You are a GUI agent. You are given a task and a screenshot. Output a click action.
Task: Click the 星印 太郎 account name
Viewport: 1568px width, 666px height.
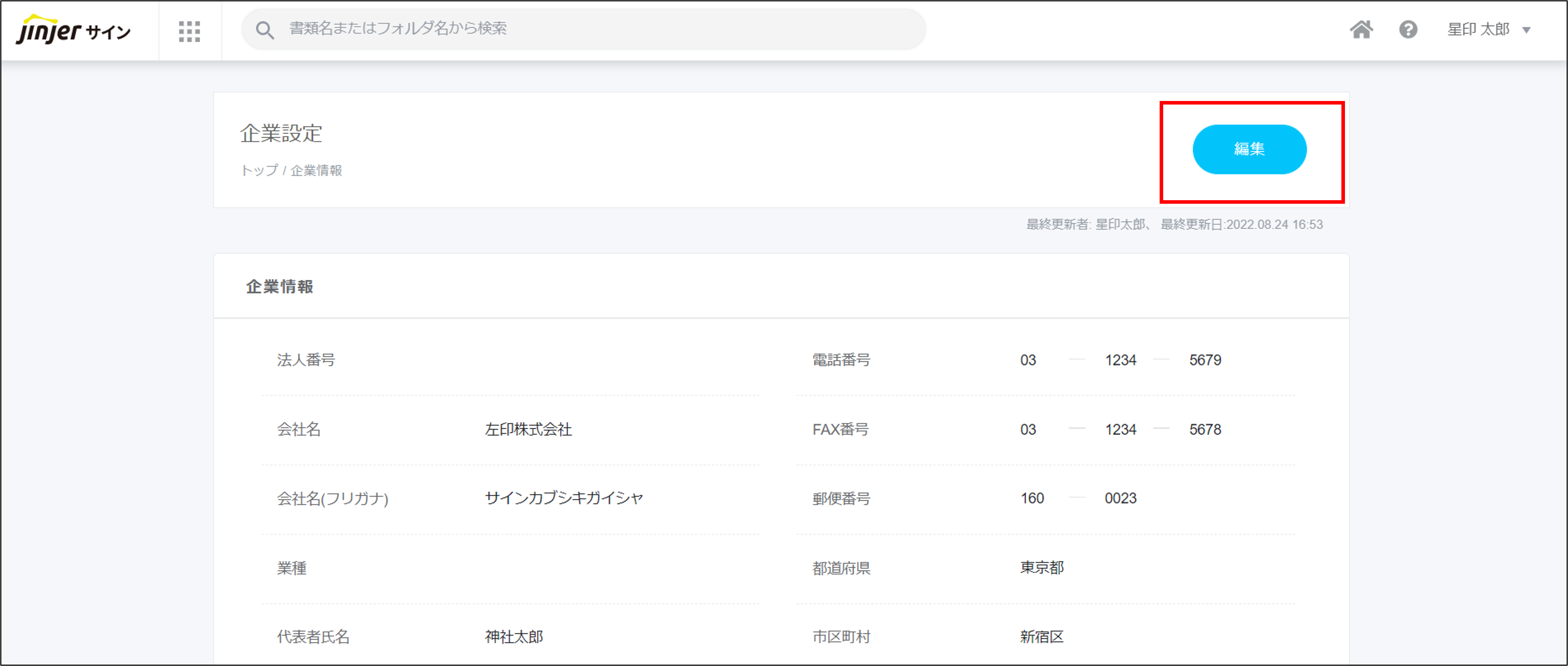coord(1478,29)
